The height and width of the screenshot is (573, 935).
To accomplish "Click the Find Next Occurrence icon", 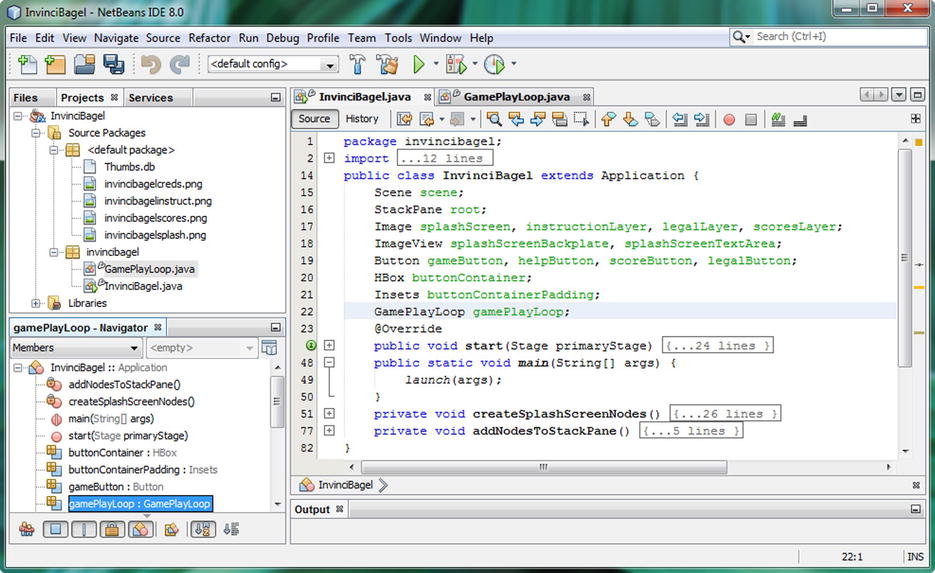I will [x=538, y=119].
